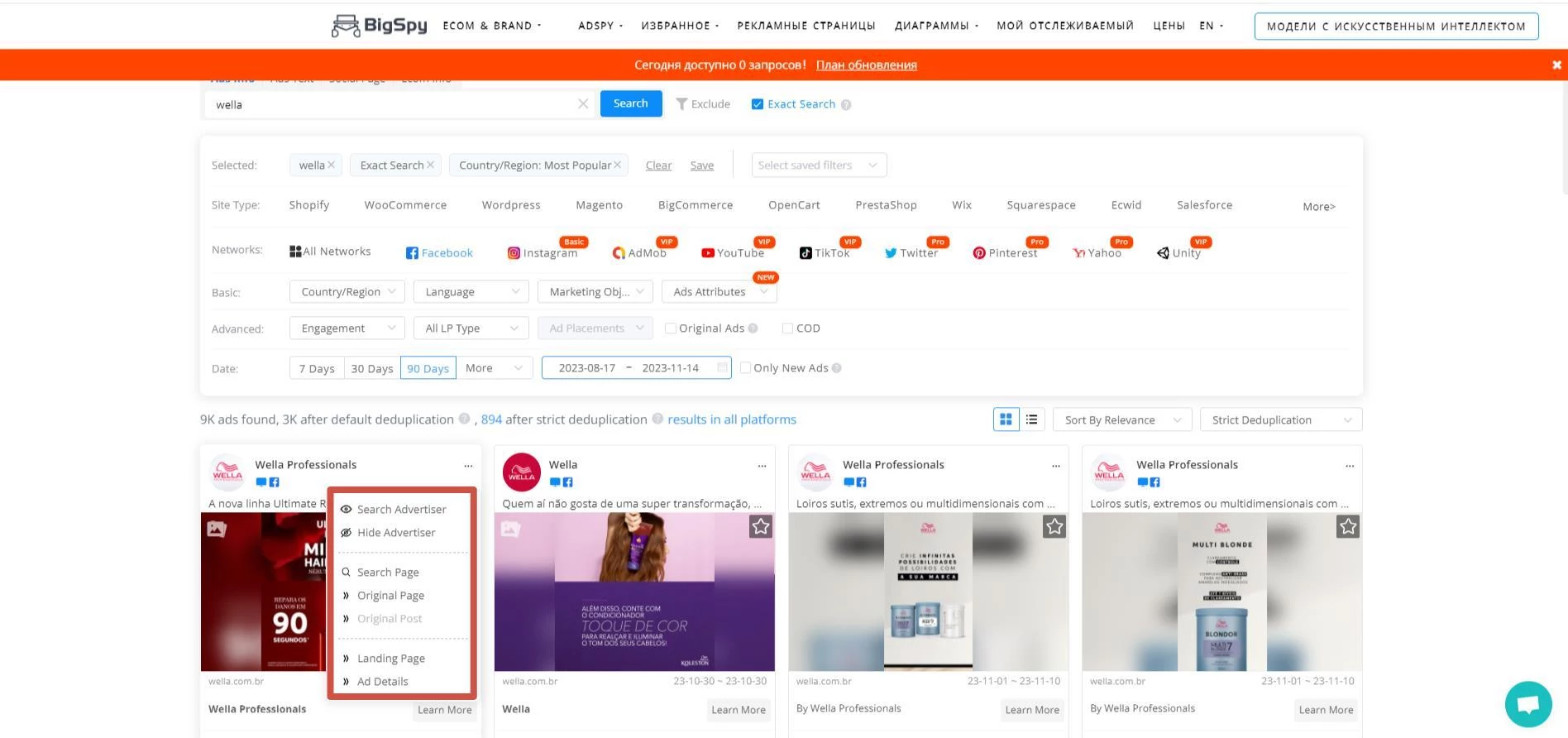Click the Exclude filter funnel icon
The height and width of the screenshot is (738, 1568).
(x=681, y=104)
